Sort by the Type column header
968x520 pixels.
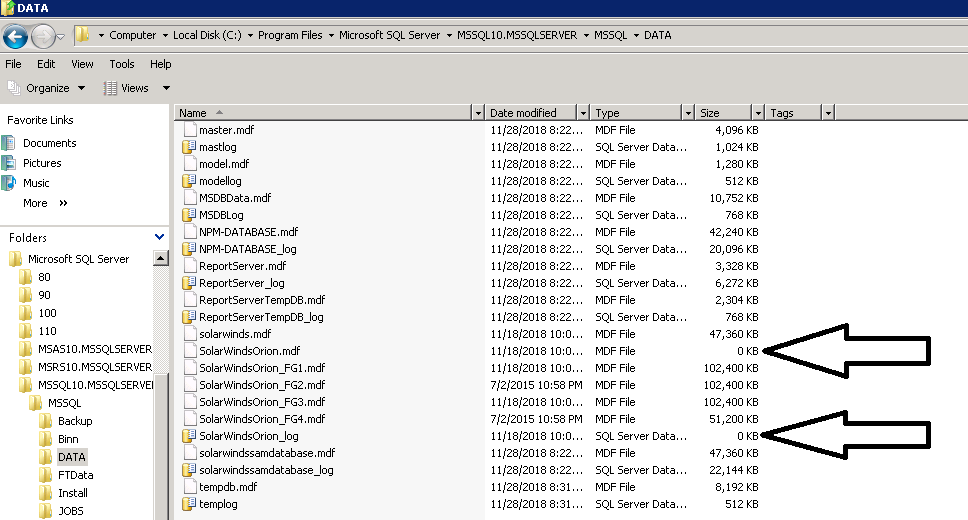(x=635, y=113)
